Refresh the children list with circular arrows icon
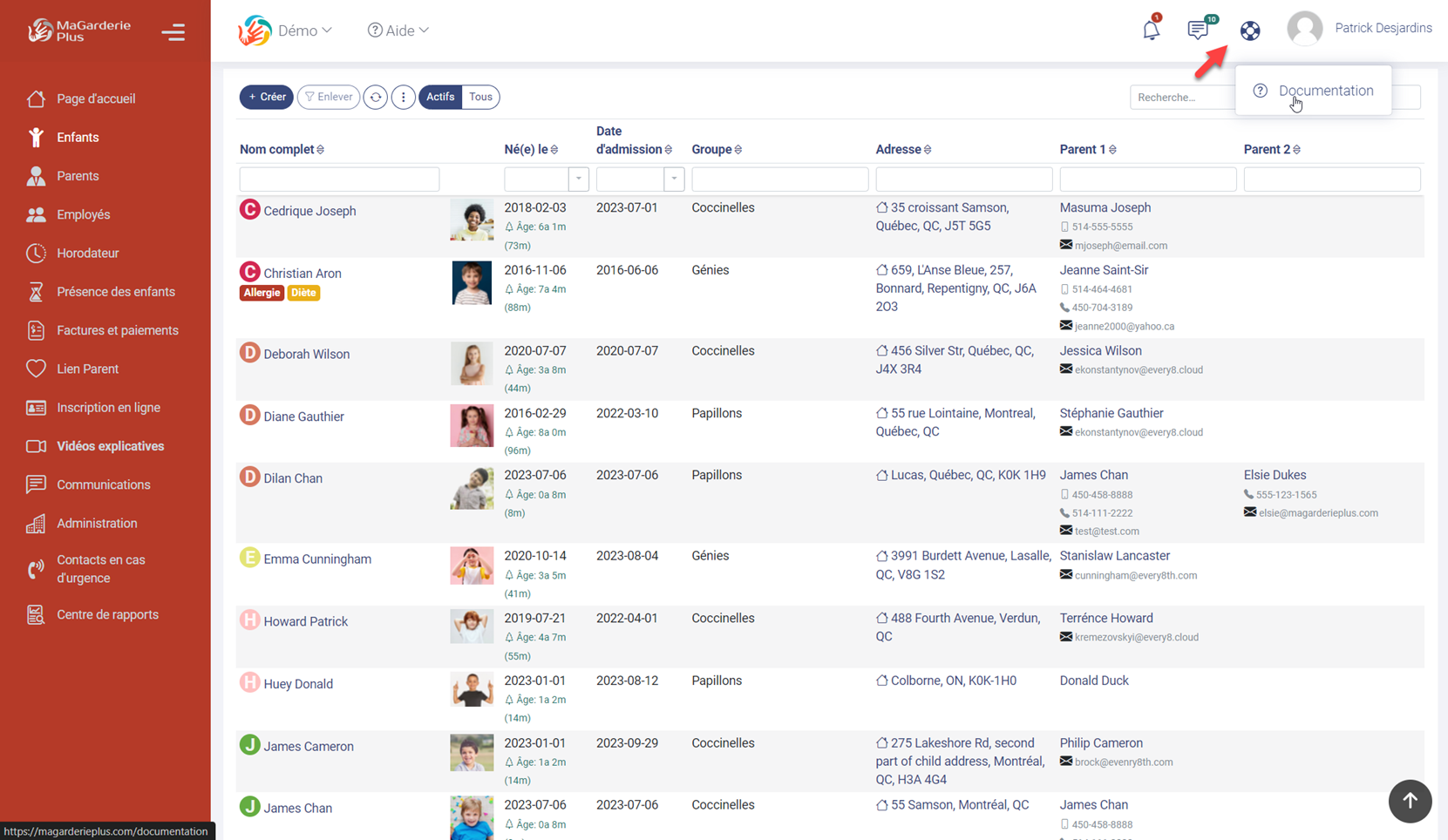Screen dimensions: 1448x840 tap(375, 97)
